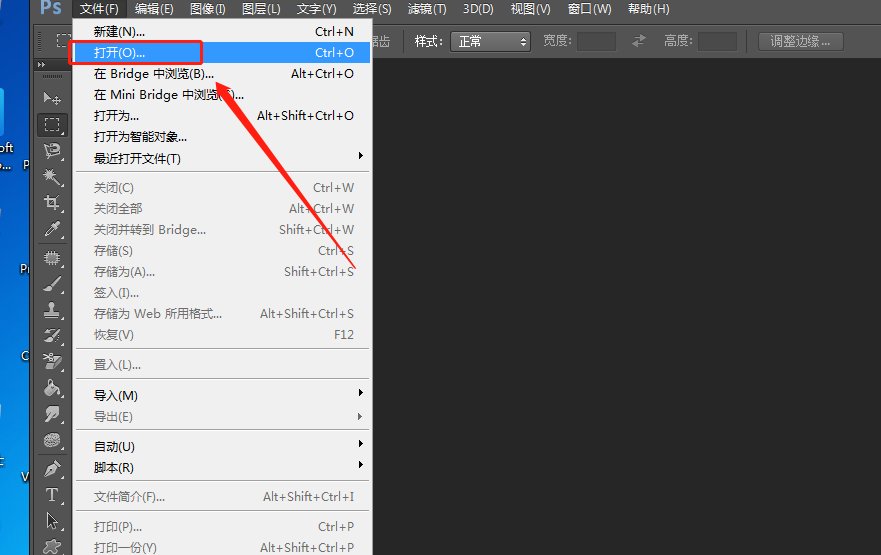Open the 图像(I) menu
The image size is (881, 555).
[x=207, y=9]
